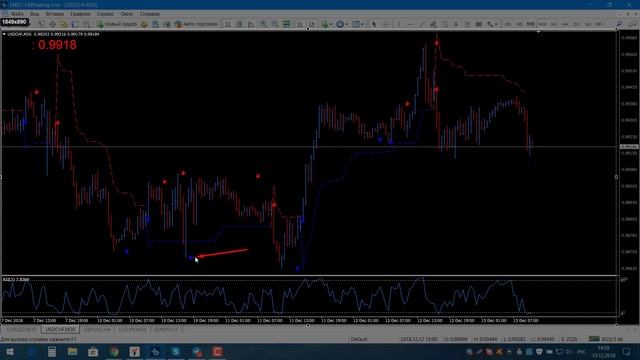This screenshot has height=360, width=640.
Task: Switch timeframe to H4
Action: tap(564, 24)
